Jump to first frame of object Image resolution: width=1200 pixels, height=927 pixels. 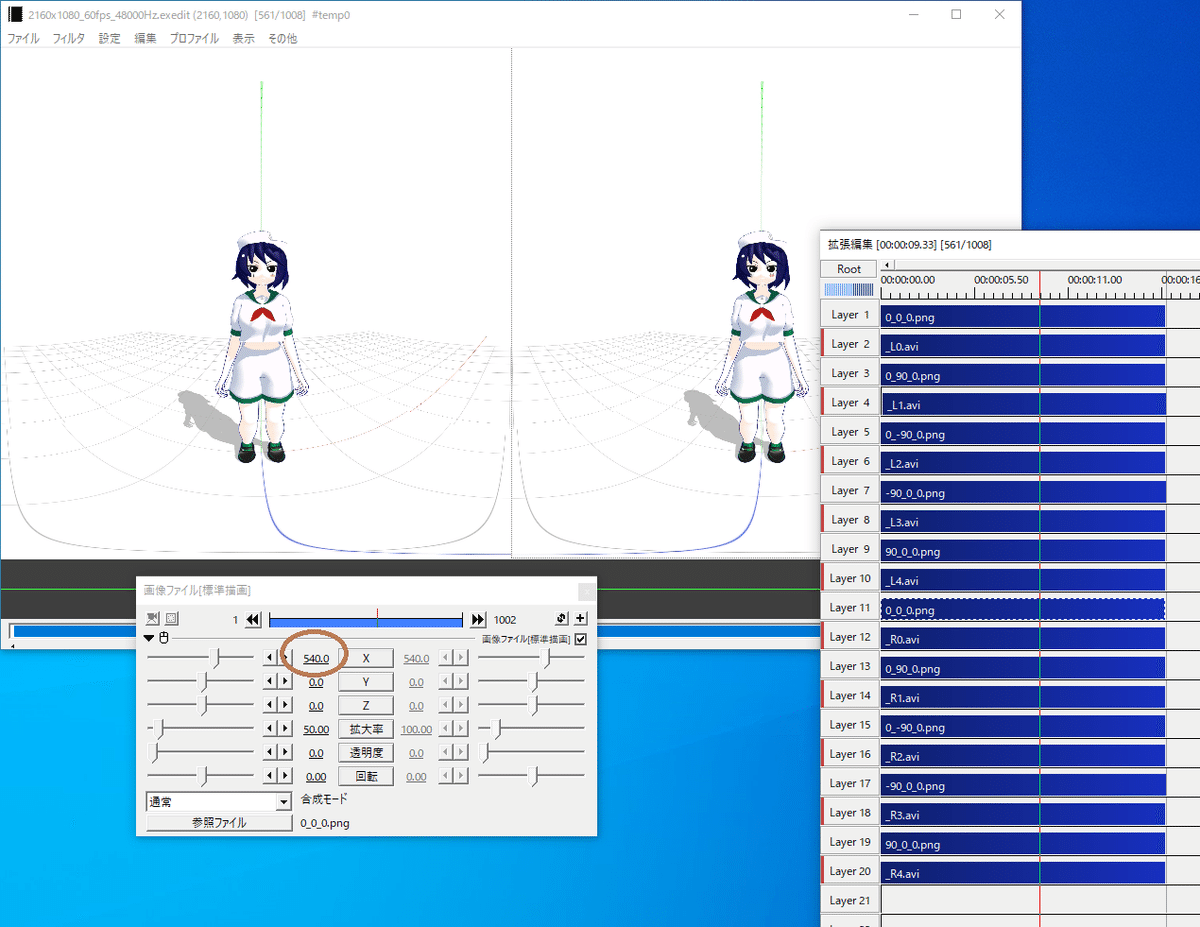tap(253, 620)
